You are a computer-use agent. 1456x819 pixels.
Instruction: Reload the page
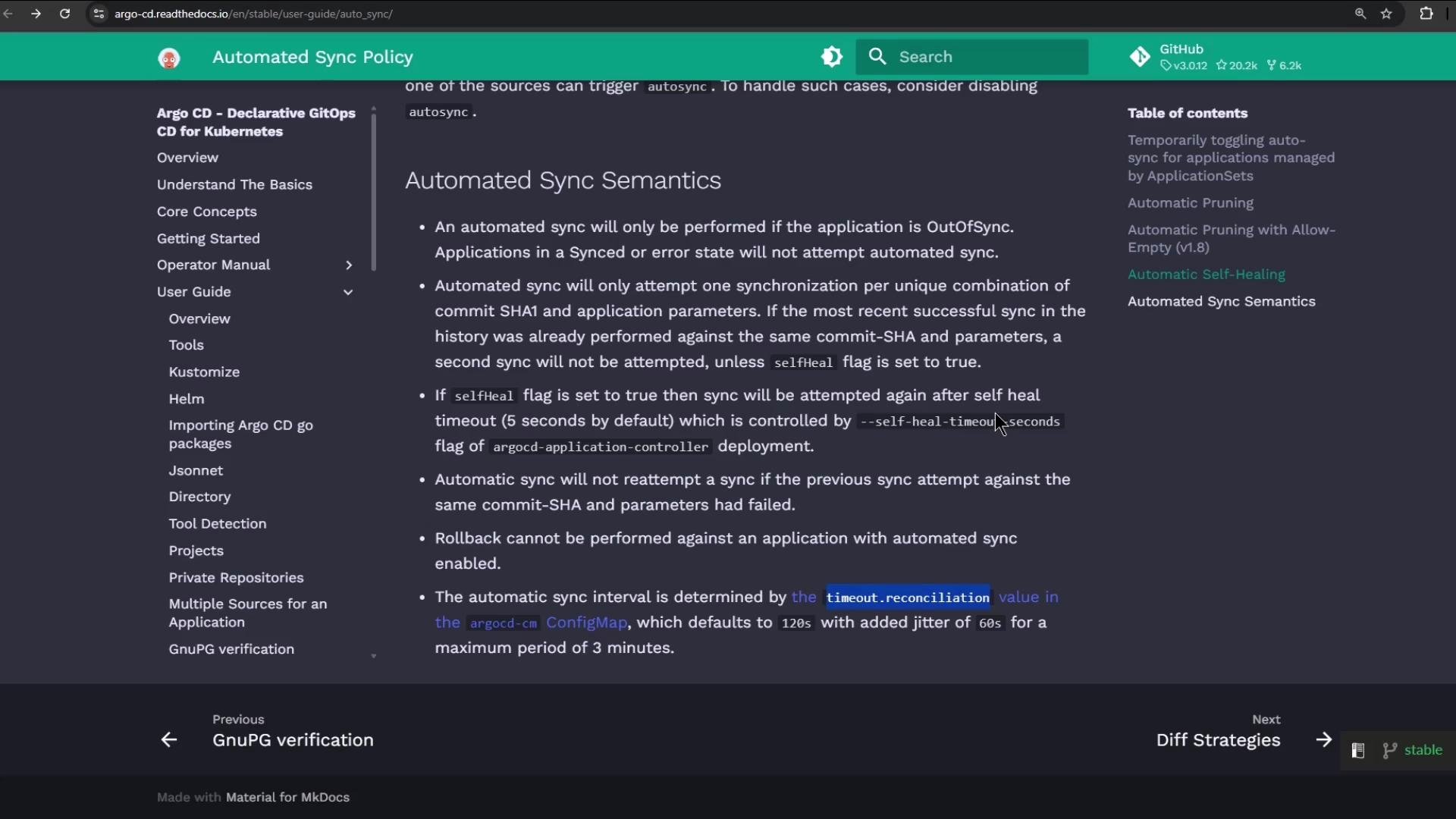pos(65,14)
